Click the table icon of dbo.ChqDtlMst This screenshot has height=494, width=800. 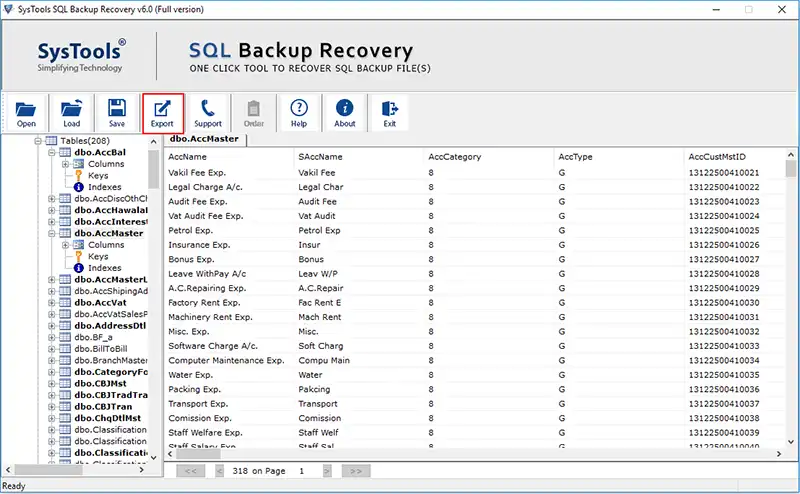point(65,418)
